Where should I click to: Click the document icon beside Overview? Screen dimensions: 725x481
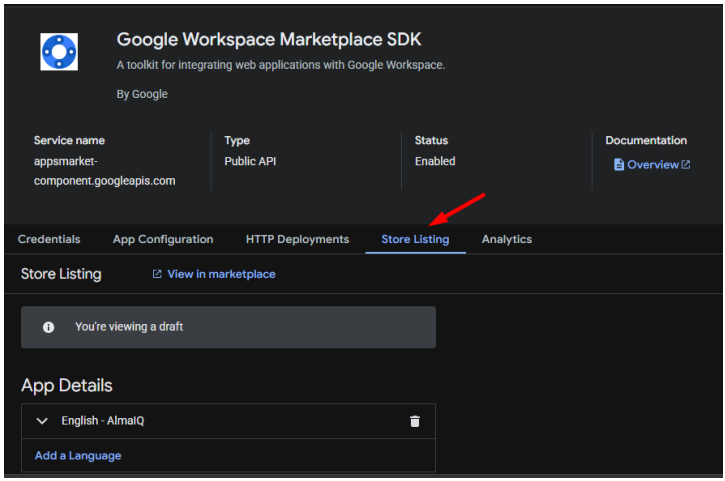pos(619,165)
